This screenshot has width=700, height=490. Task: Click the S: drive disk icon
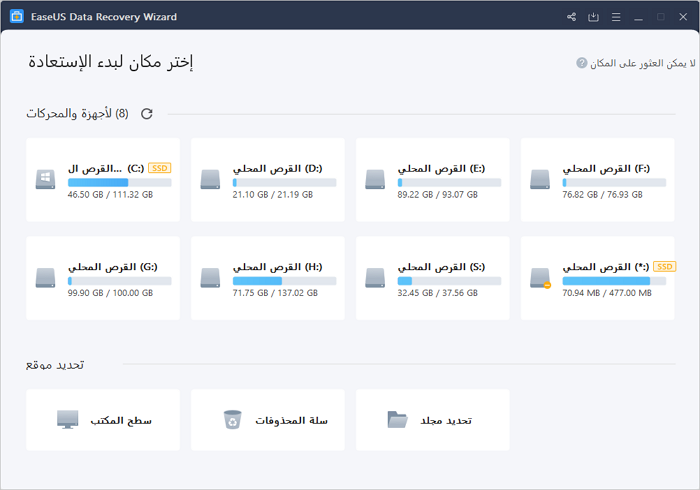coord(375,278)
